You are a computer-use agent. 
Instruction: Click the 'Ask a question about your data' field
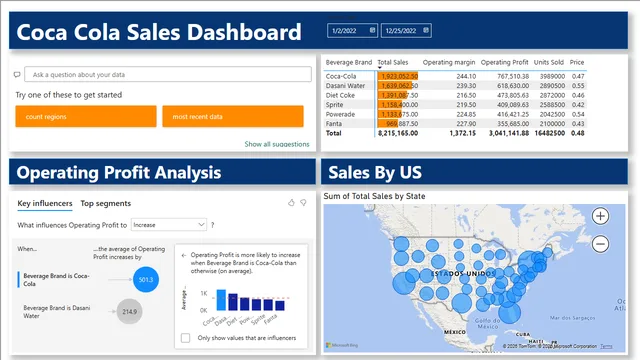[168, 75]
